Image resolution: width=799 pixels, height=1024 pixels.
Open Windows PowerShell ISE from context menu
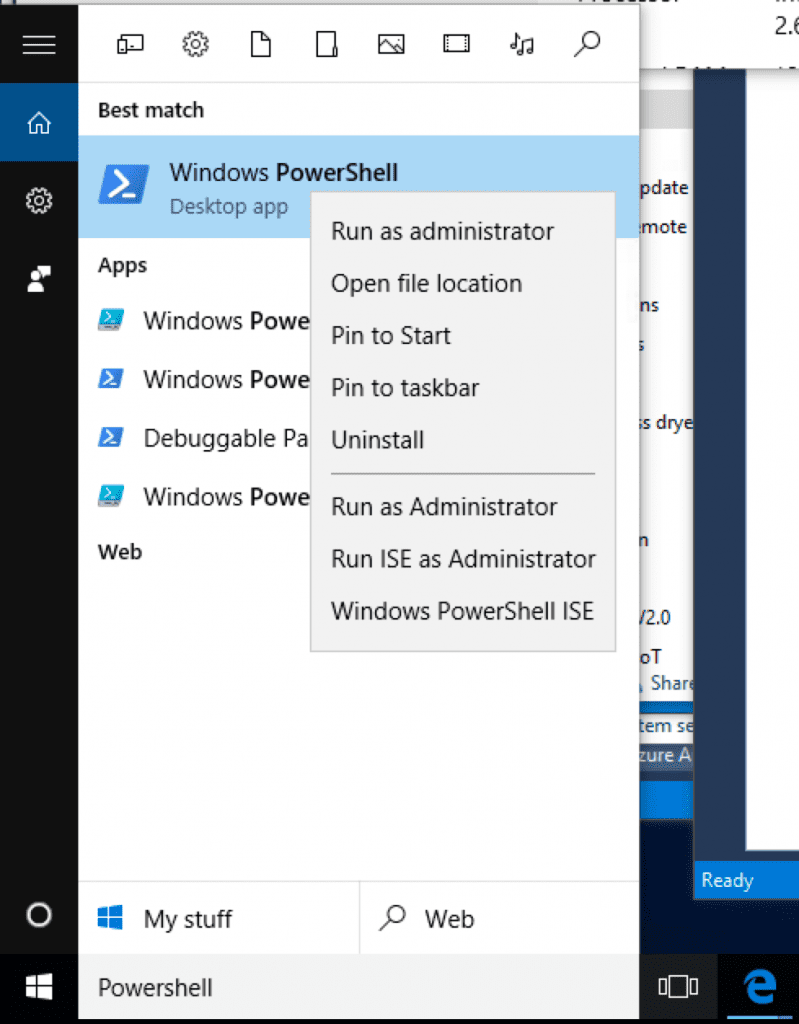tap(463, 611)
